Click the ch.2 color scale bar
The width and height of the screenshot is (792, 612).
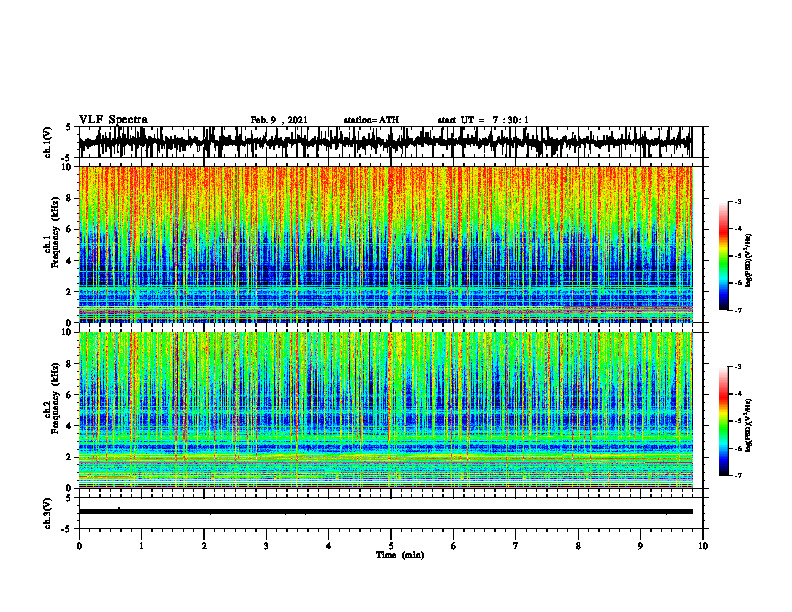click(x=724, y=421)
